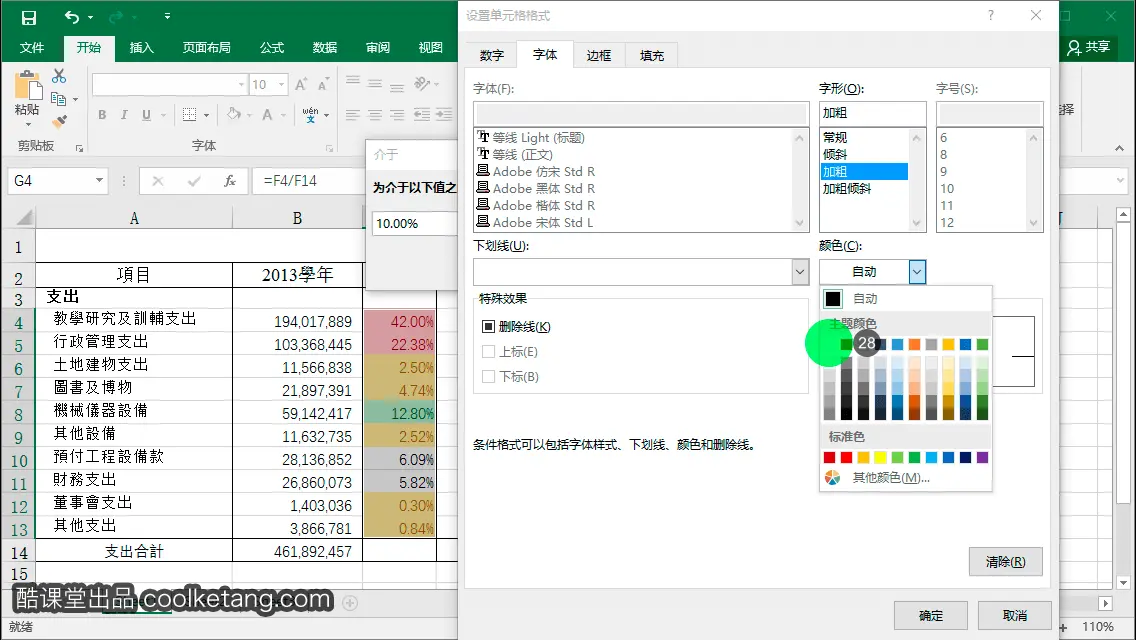Open the 文件 ribbon tab
This screenshot has height=640, width=1136.
(32, 47)
